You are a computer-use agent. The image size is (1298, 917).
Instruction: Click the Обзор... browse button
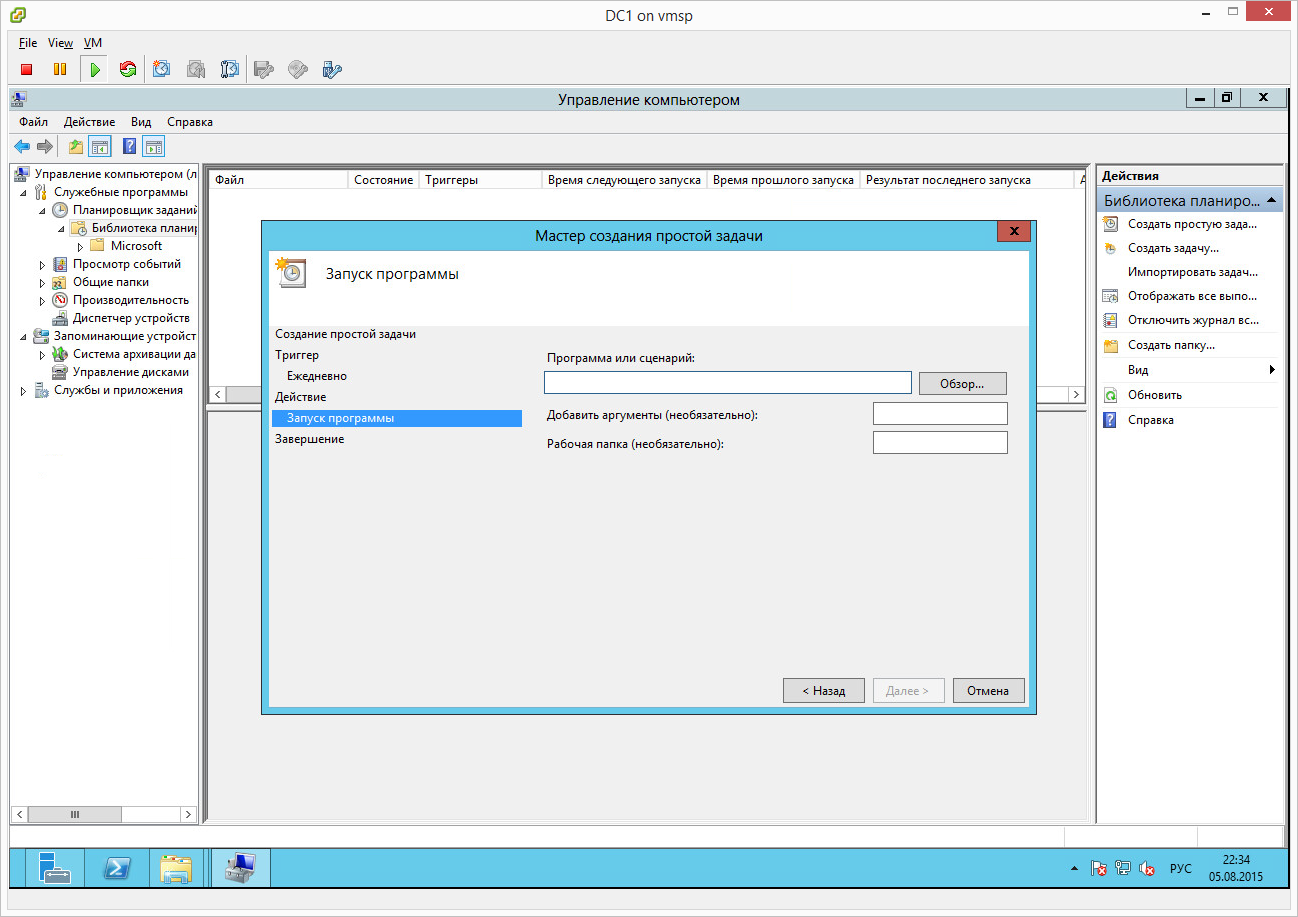tap(962, 383)
